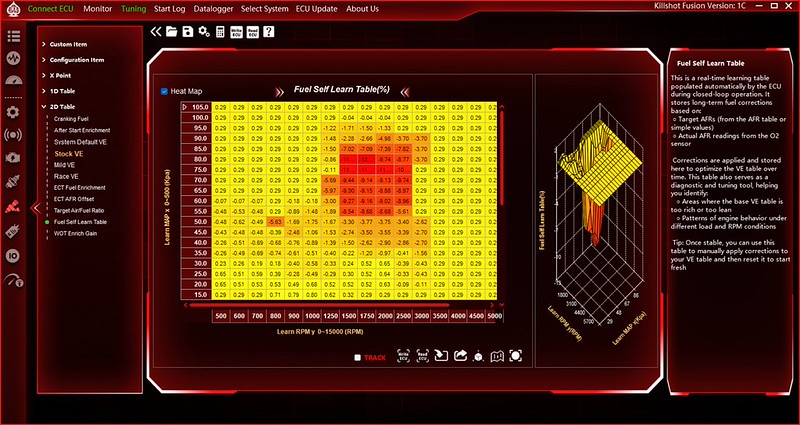Click the import arrow icon below table
800x425 pixels.
(441, 356)
